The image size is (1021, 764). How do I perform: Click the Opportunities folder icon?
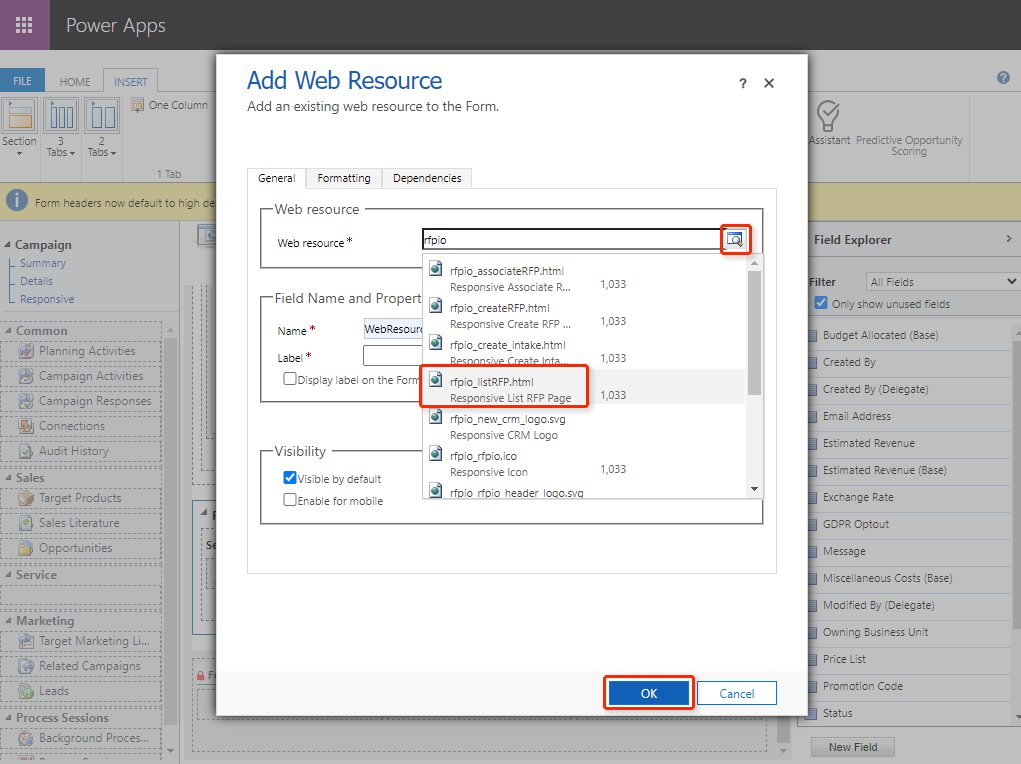click(26, 548)
